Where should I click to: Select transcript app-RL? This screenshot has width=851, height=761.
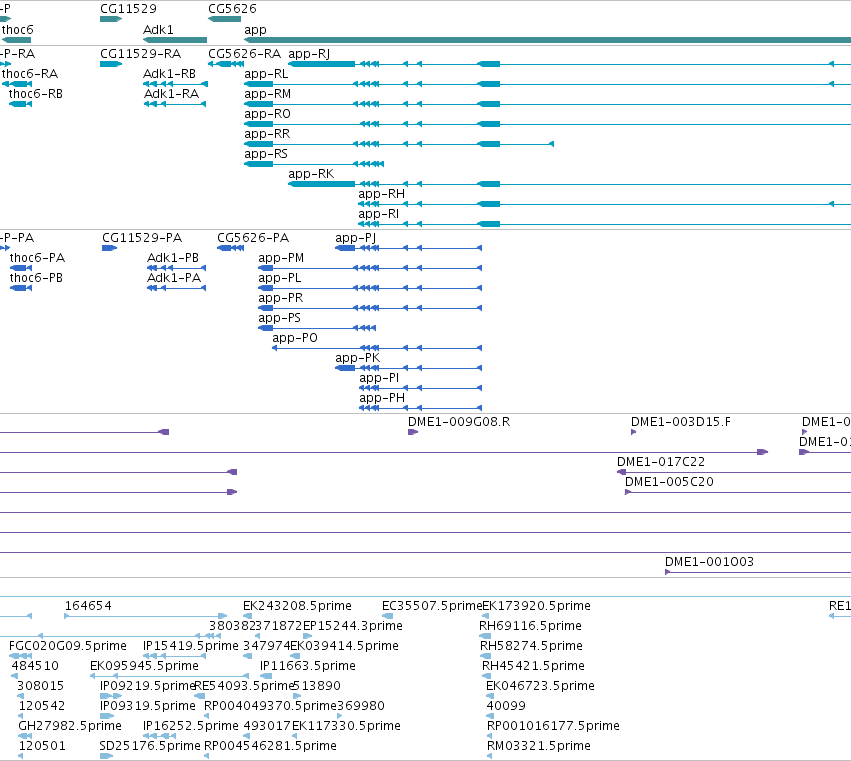point(266,74)
